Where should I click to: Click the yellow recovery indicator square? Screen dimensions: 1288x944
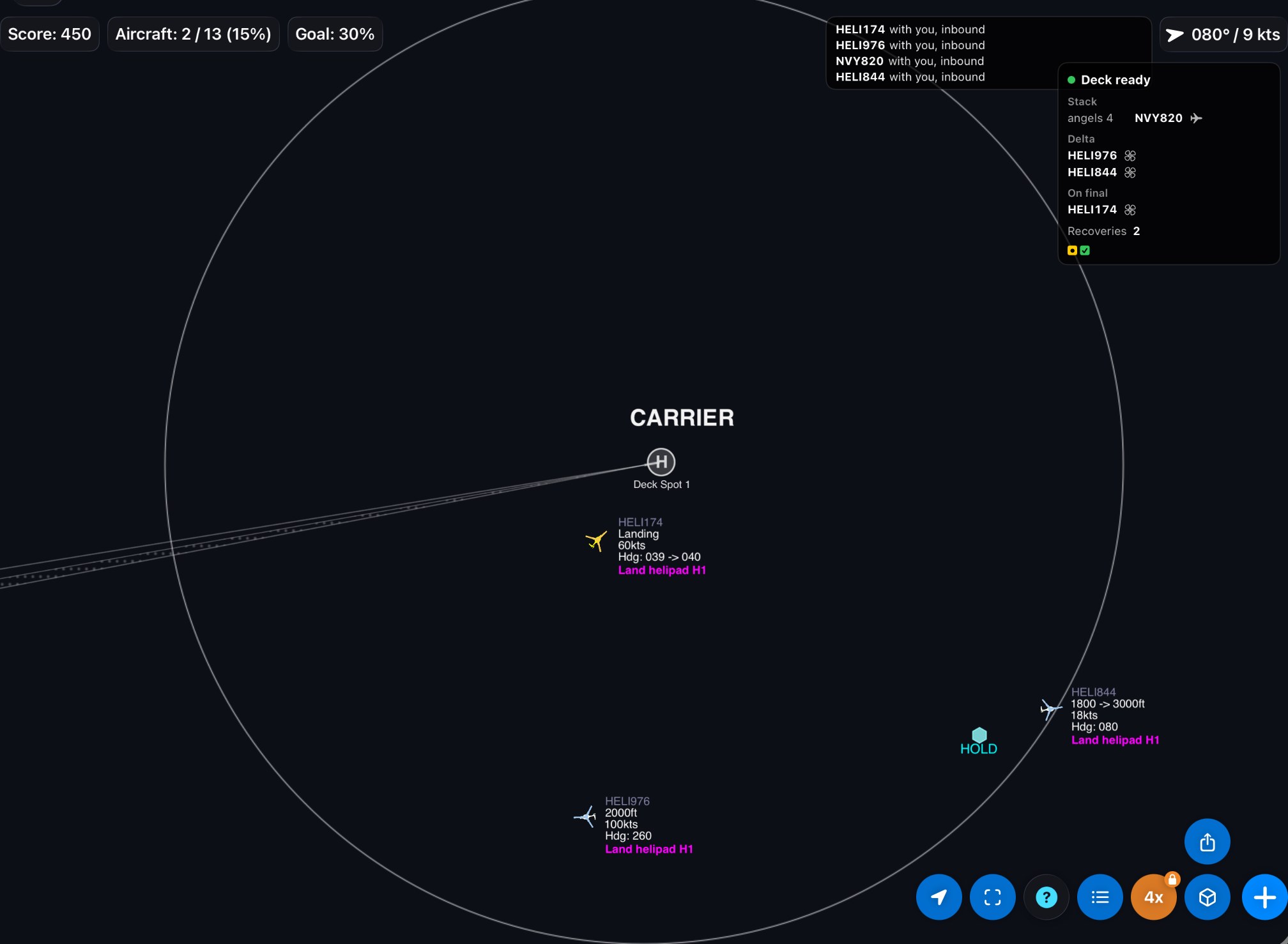(1072, 250)
